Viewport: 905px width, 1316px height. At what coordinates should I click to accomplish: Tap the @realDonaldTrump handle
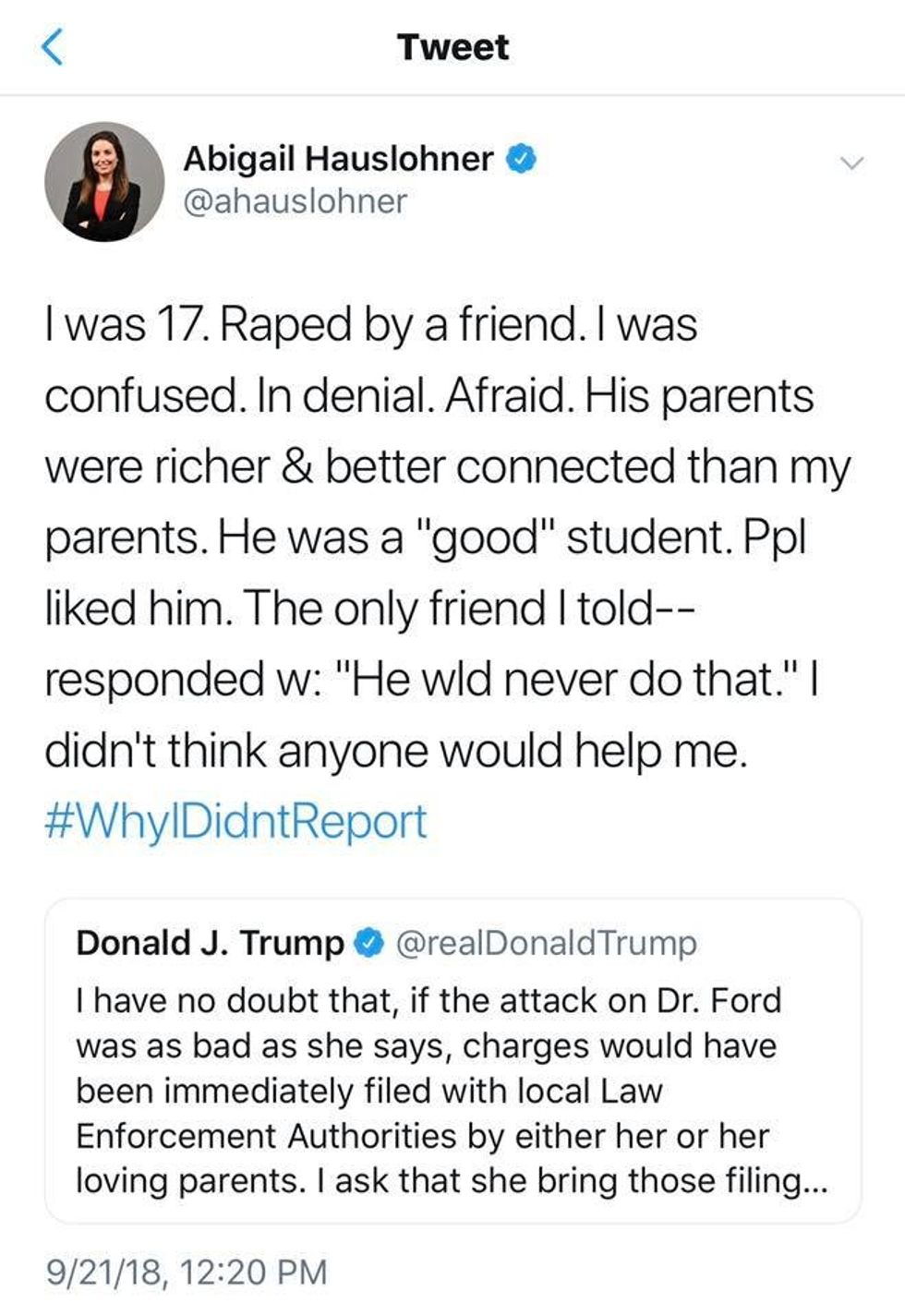click(546, 943)
